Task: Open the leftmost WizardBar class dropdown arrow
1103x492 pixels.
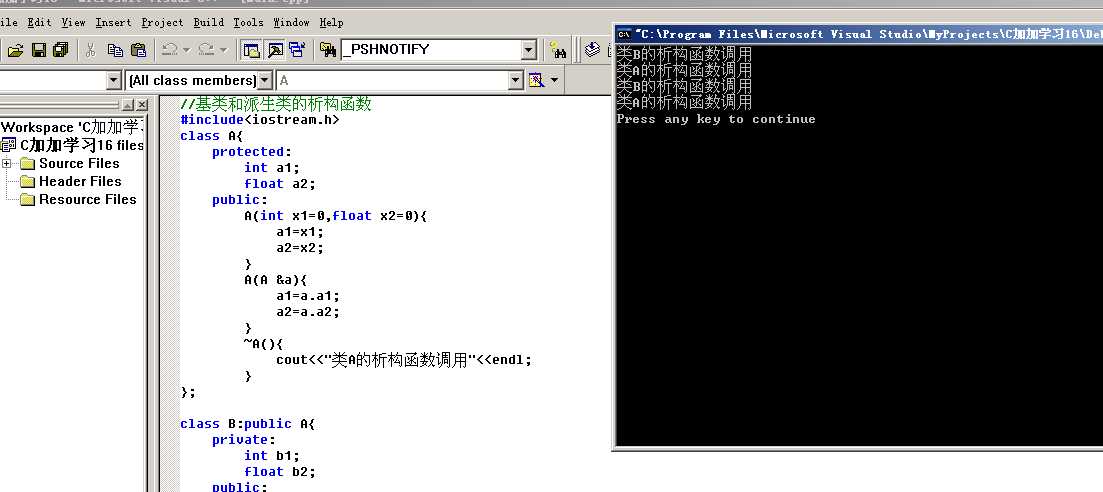Action: tap(114, 80)
